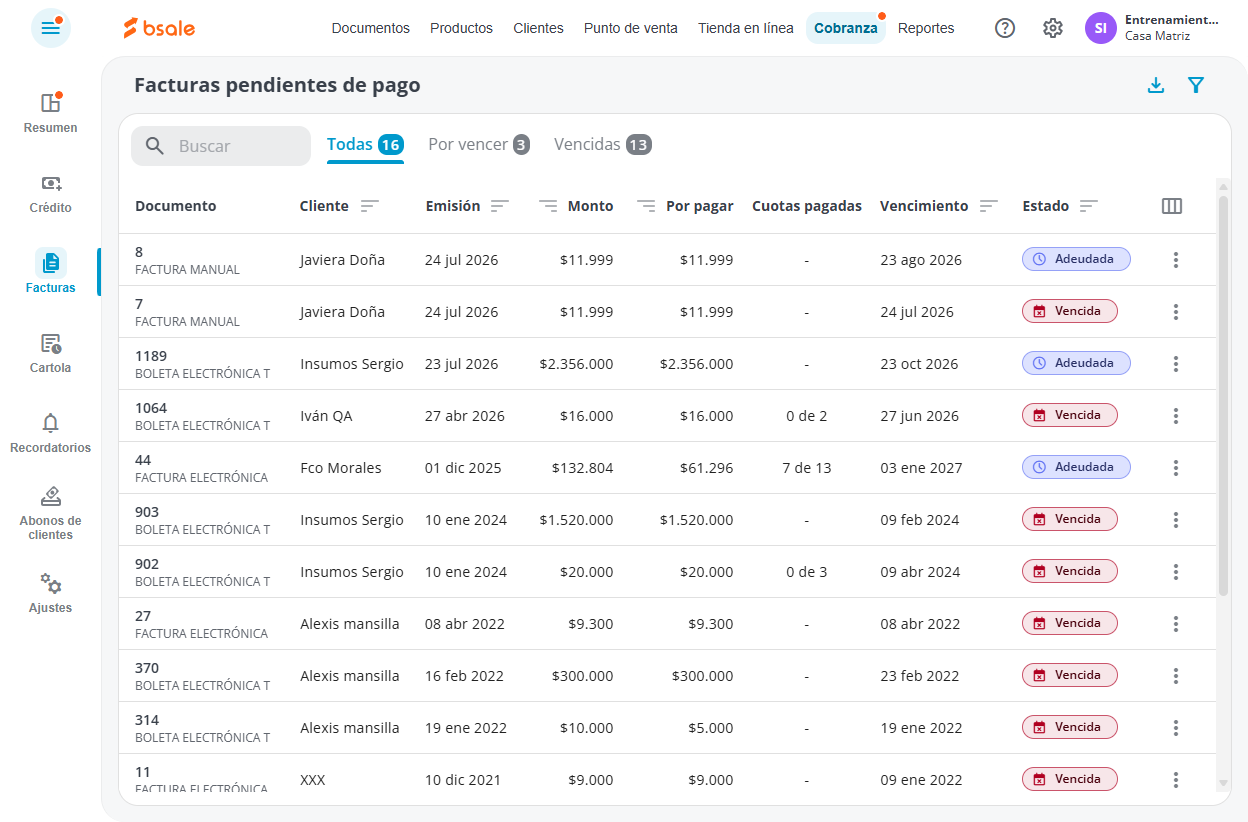
Task: Click Vencida status badge for document 903
Action: click(x=1069, y=519)
